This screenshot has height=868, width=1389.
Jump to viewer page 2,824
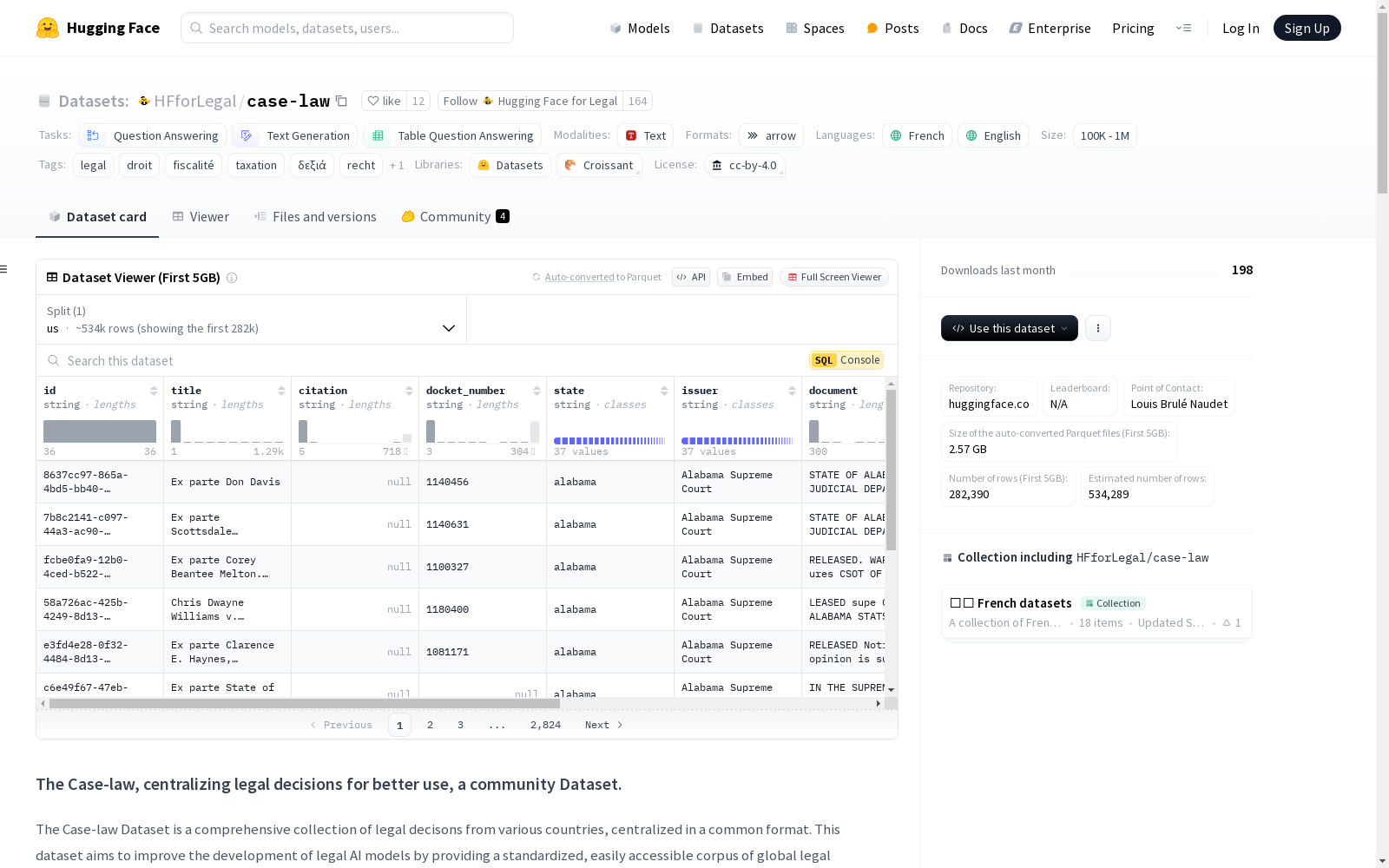(x=545, y=725)
